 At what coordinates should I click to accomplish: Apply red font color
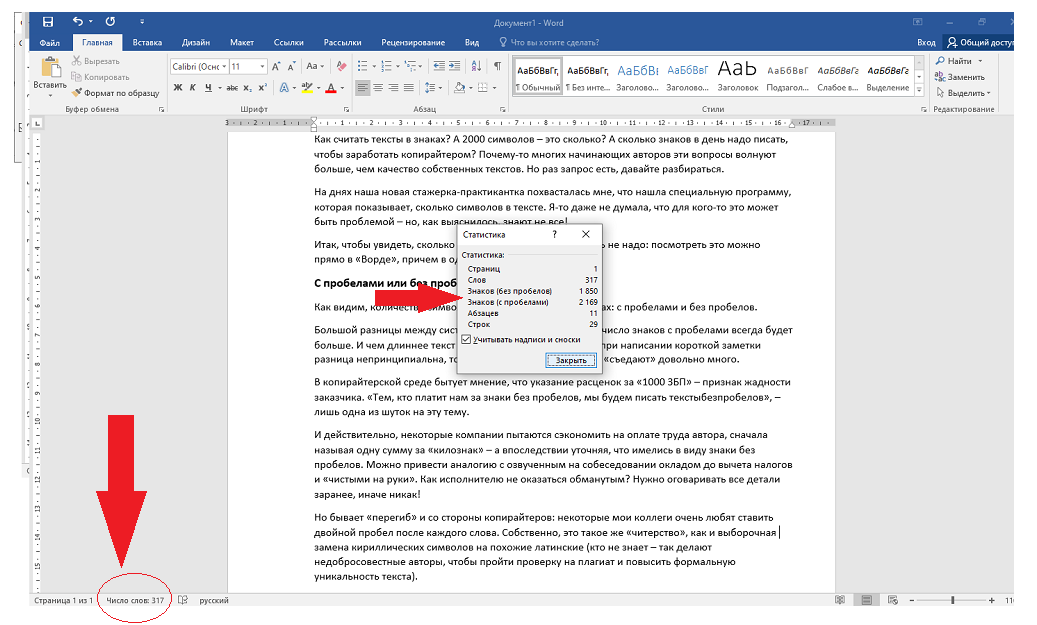point(331,87)
